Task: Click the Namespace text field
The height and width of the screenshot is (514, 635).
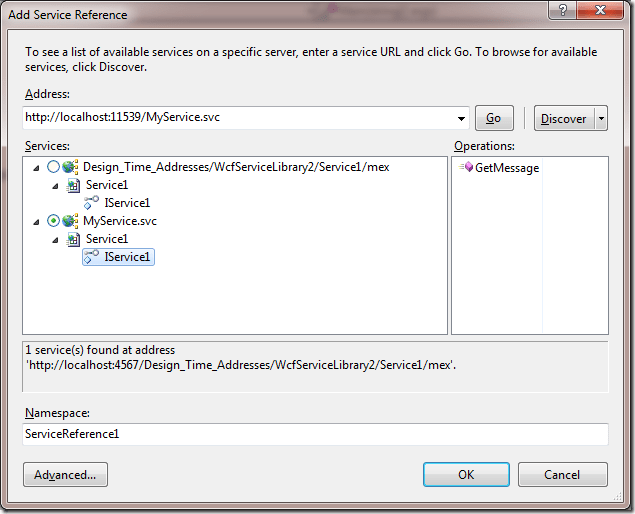Action: tap(315, 434)
